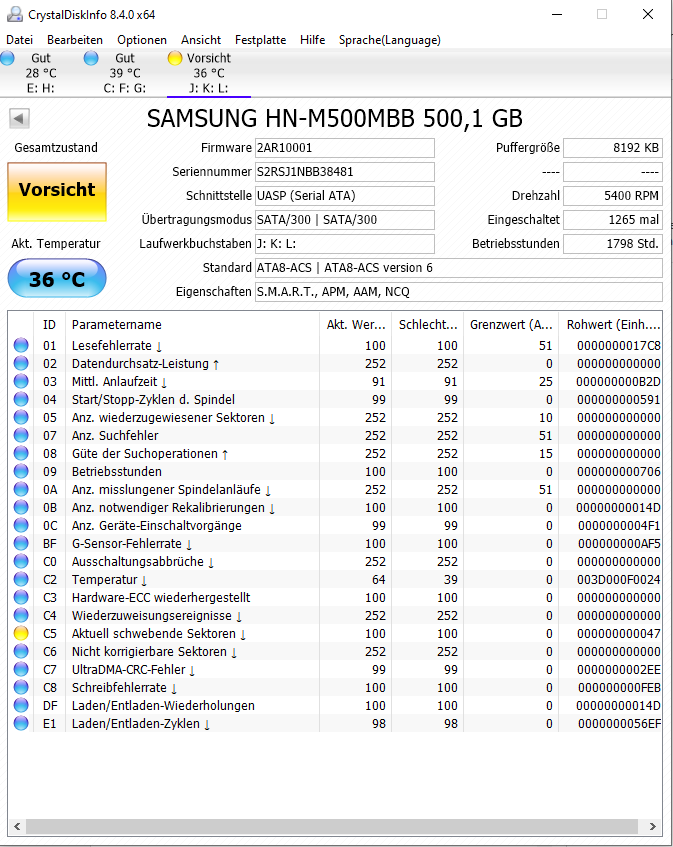Click the Schnittstelle field UASP (Serial ATA)
Viewport: 673px width, 847px height.
345,196
